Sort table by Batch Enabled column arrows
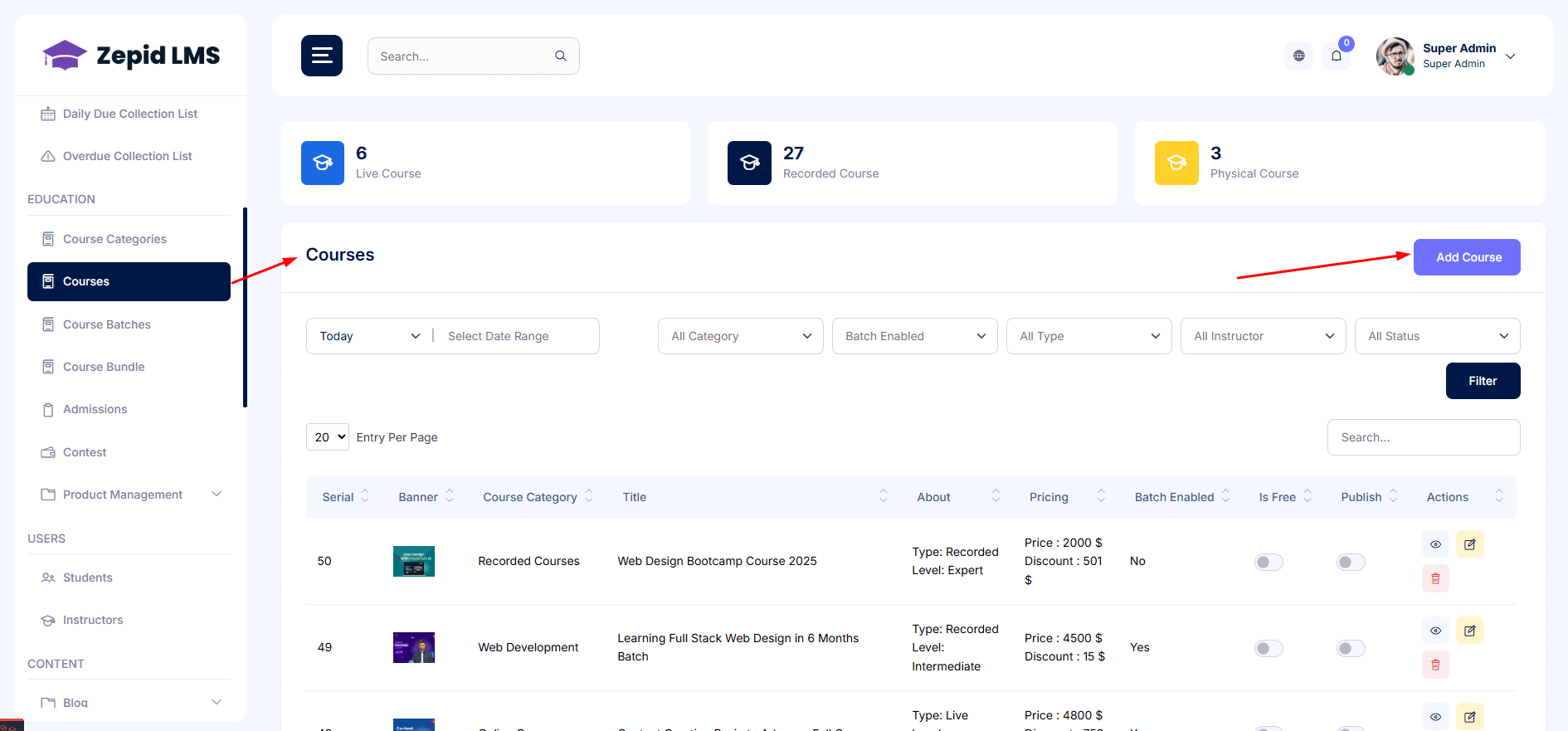Image resolution: width=1568 pixels, height=731 pixels. pos(1226,496)
